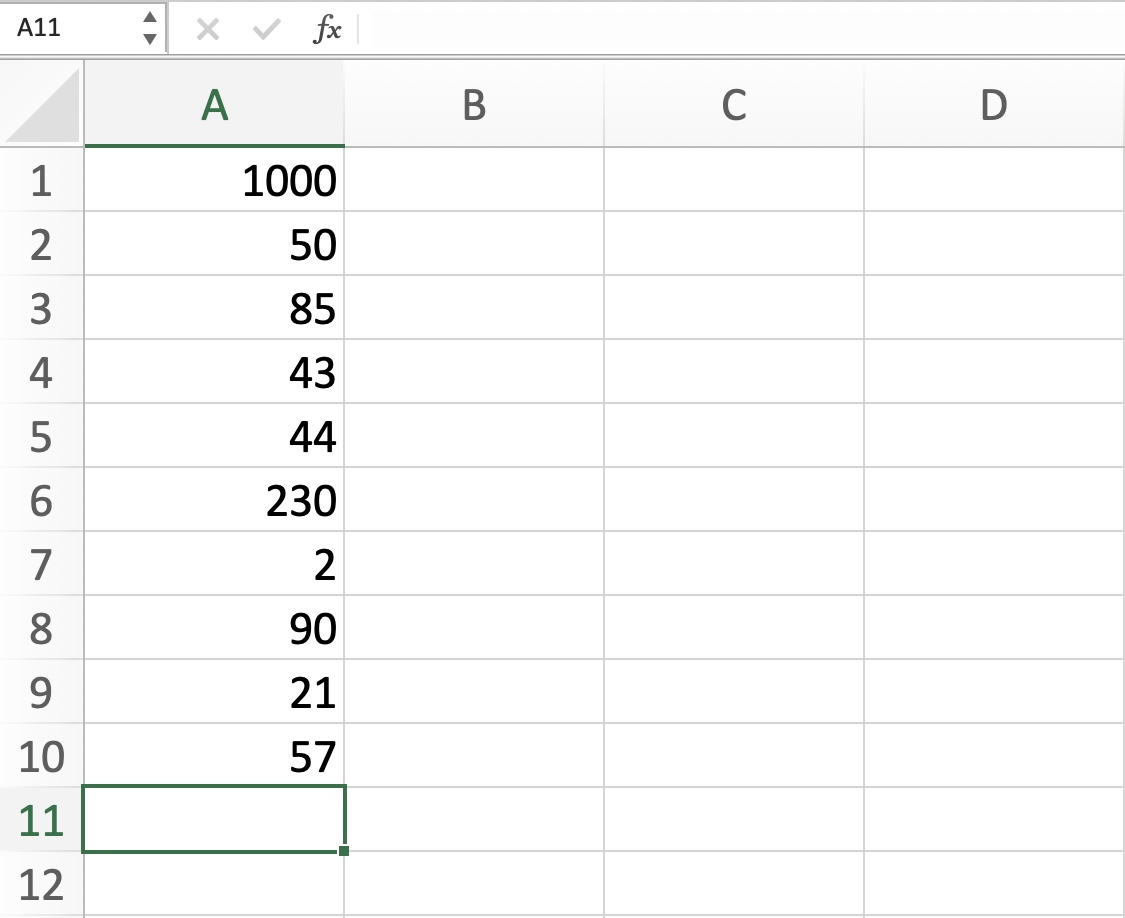The height and width of the screenshot is (918, 1125).
Task: Select row 4 header
Action: coord(42,371)
